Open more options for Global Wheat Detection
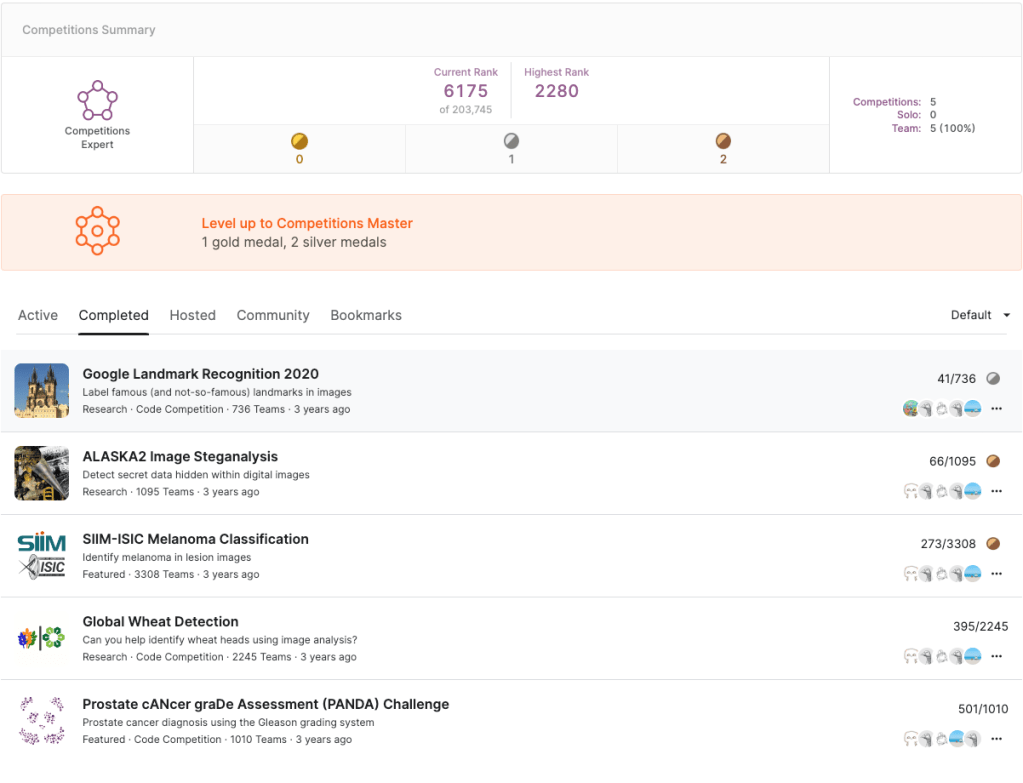This screenshot has width=1023, height=783. coord(996,656)
